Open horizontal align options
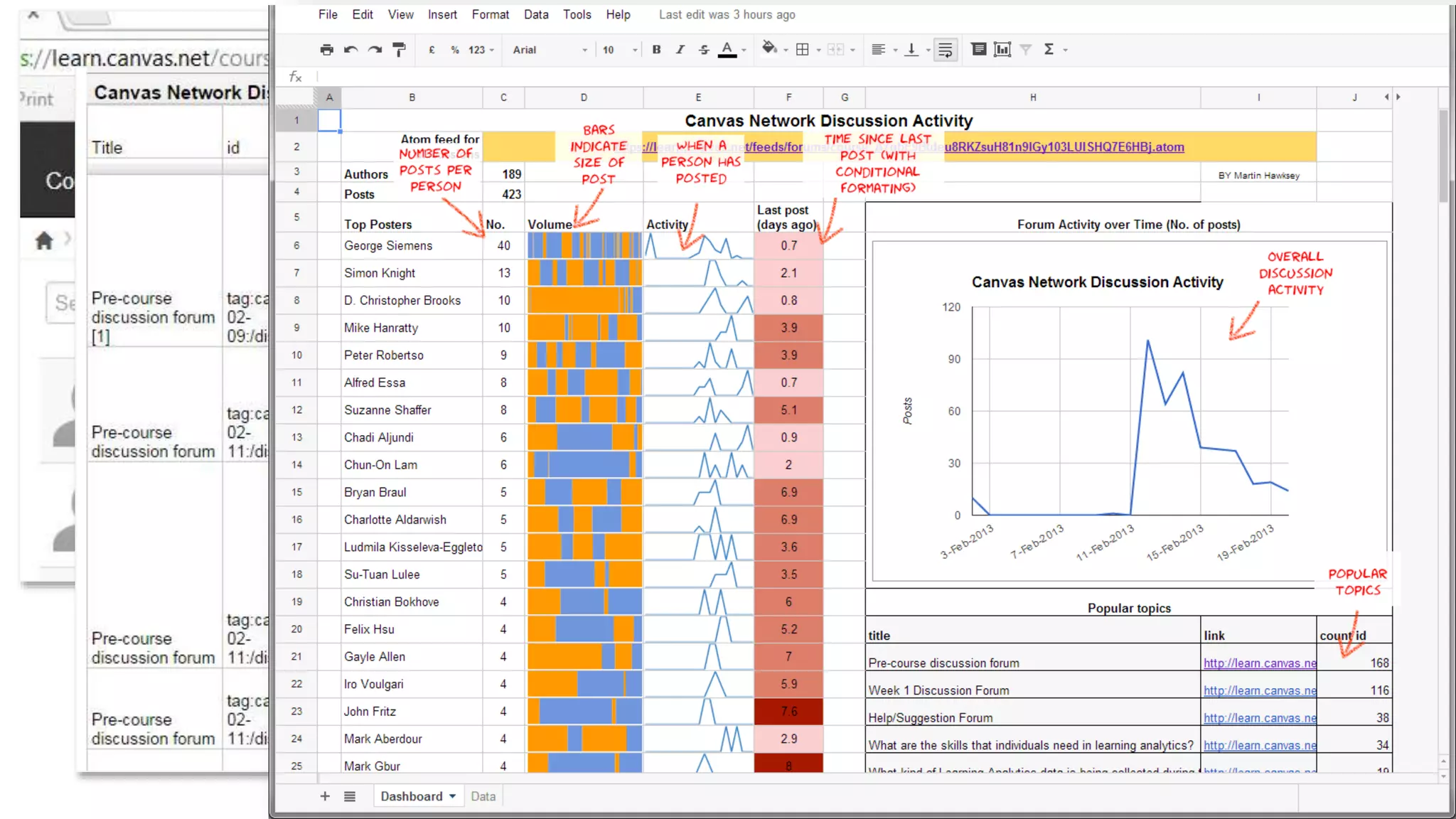This screenshot has height=819, width=1456. point(878,50)
